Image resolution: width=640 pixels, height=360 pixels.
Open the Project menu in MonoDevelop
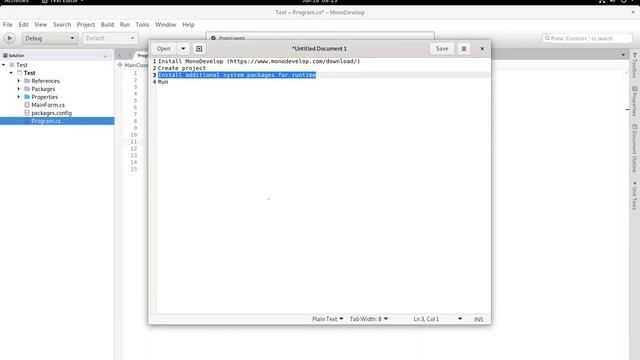[86, 25]
